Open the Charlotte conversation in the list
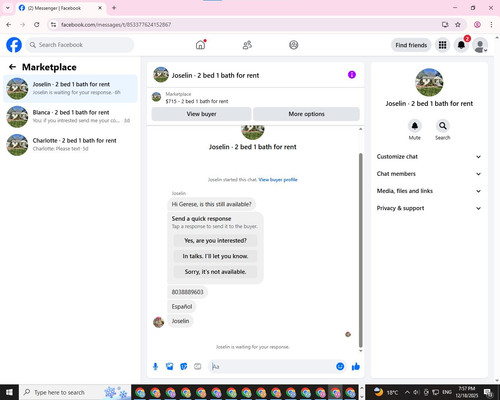The width and height of the screenshot is (500, 400). point(70,145)
